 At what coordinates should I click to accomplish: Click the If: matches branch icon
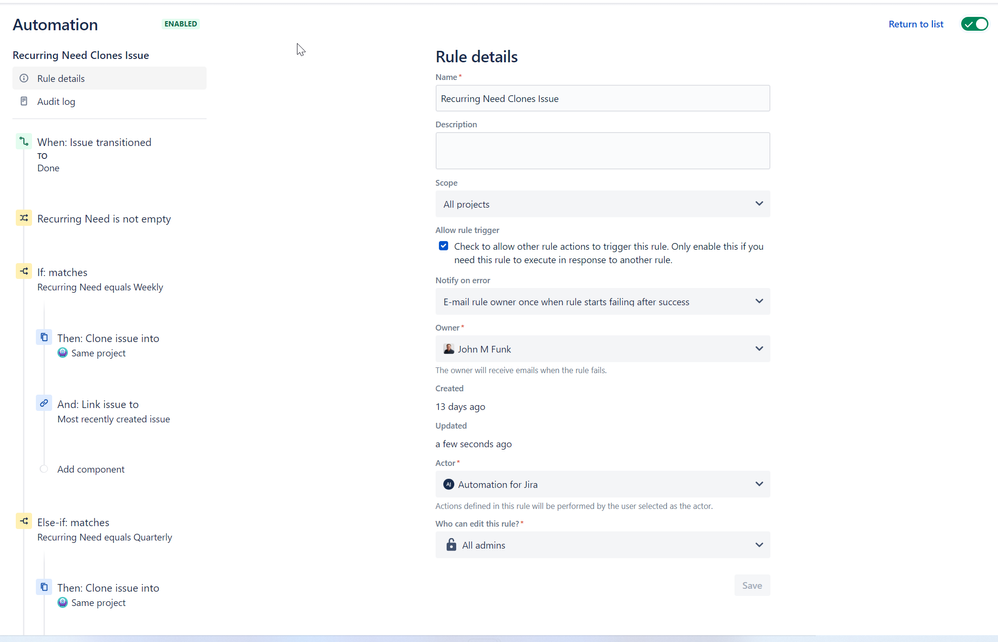22,271
